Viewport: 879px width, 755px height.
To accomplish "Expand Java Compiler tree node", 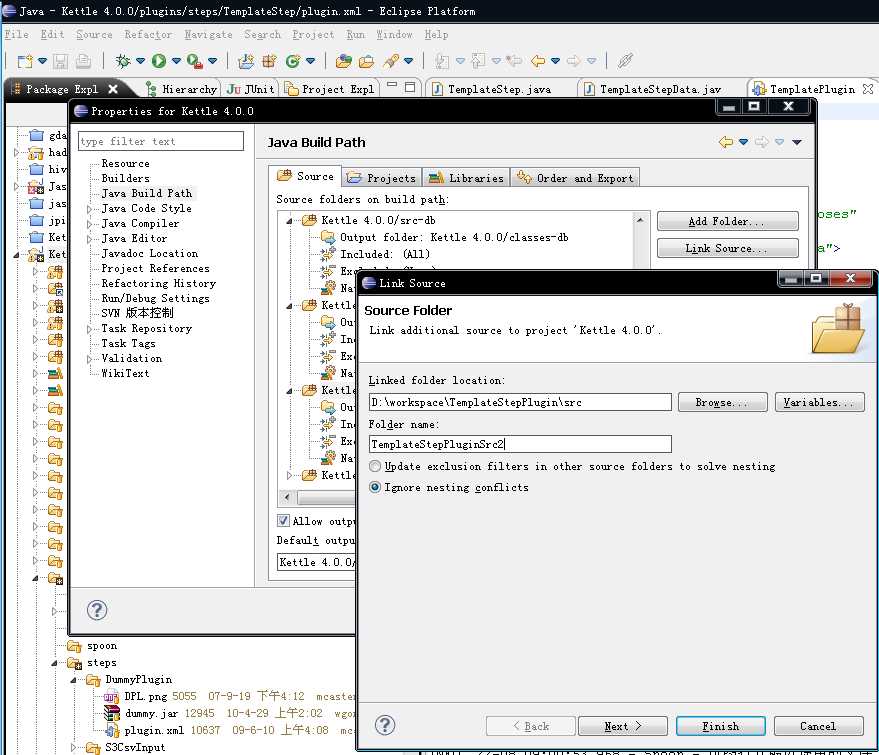I will 89,224.
